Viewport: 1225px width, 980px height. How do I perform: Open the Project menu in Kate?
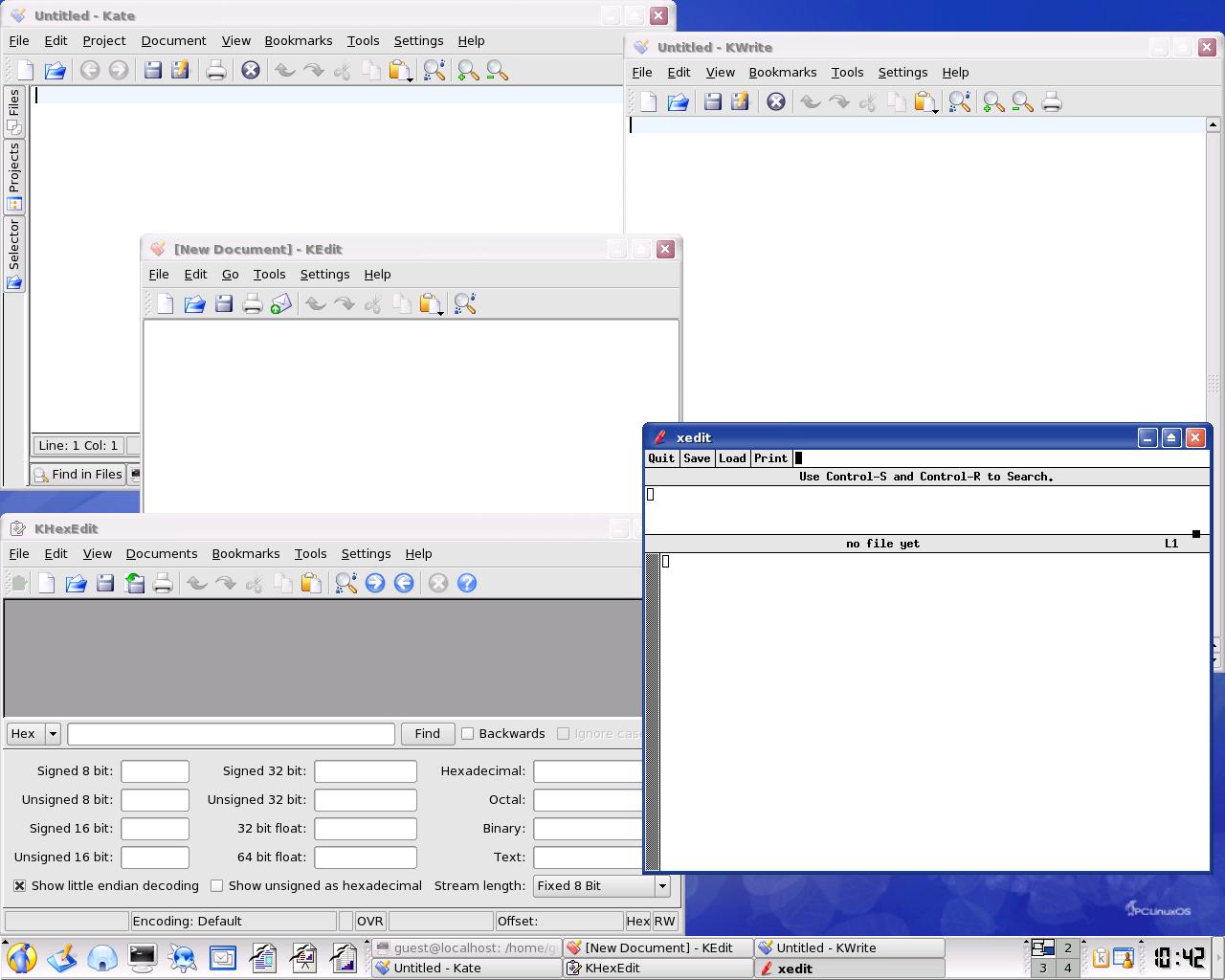pyautogui.click(x=104, y=40)
